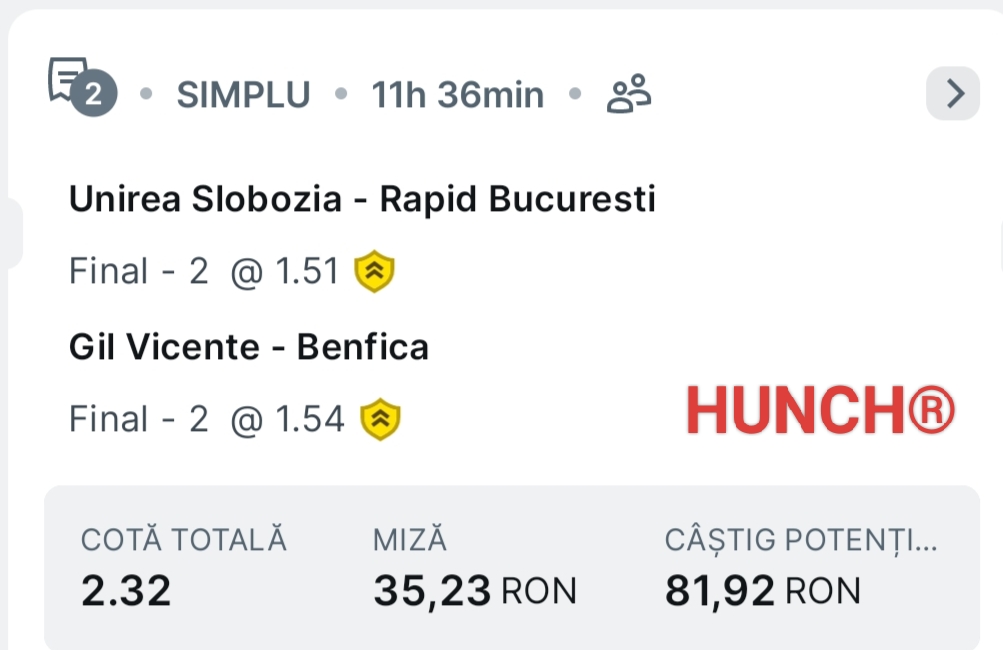Screen dimensions: 1003x650
Task: Expand the truncated CÂȘTIG POTENȚI... label
Action: [802, 540]
